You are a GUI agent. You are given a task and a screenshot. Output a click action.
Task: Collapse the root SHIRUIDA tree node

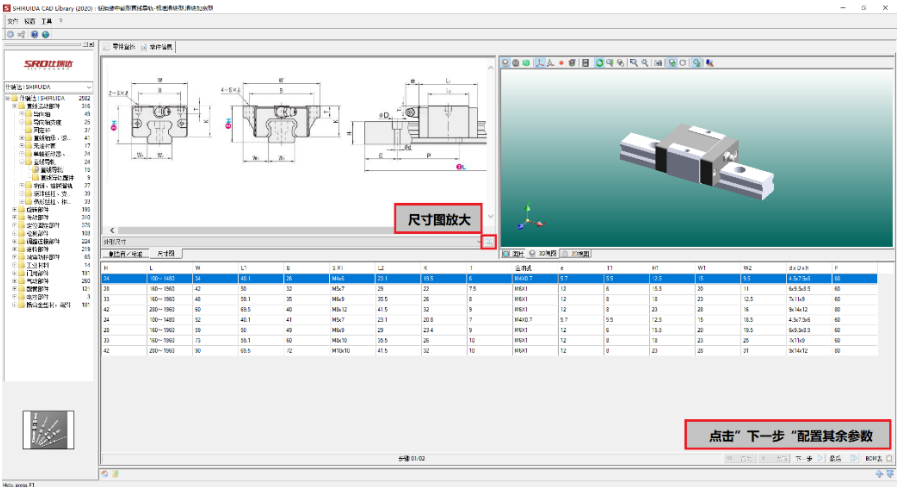coord(7,98)
